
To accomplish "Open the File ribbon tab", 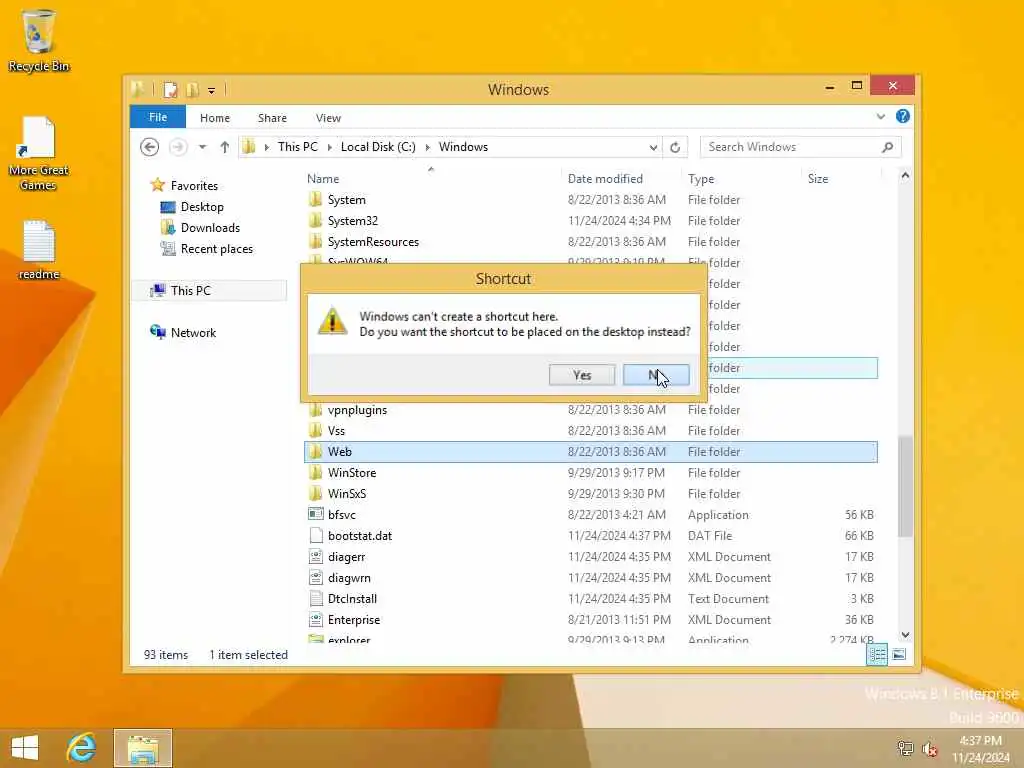I will pyautogui.click(x=157, y=118).
